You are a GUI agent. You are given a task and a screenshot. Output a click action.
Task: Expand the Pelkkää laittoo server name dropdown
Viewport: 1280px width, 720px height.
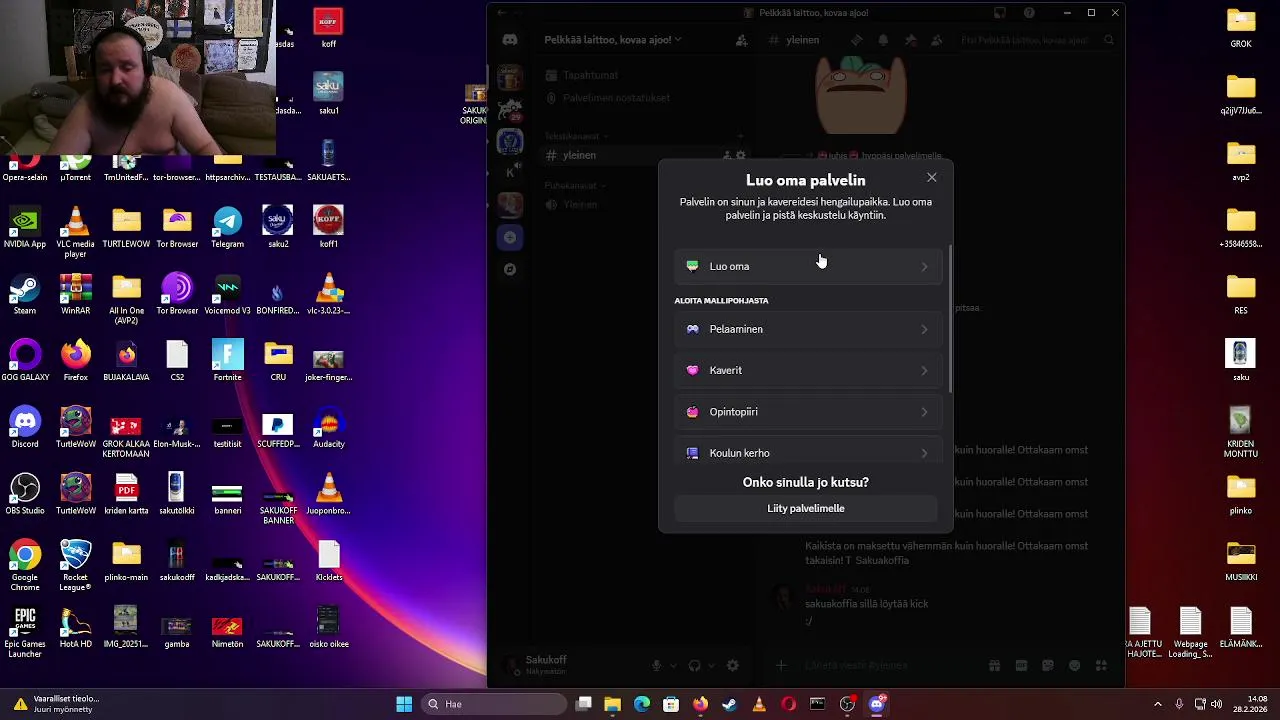613,40
